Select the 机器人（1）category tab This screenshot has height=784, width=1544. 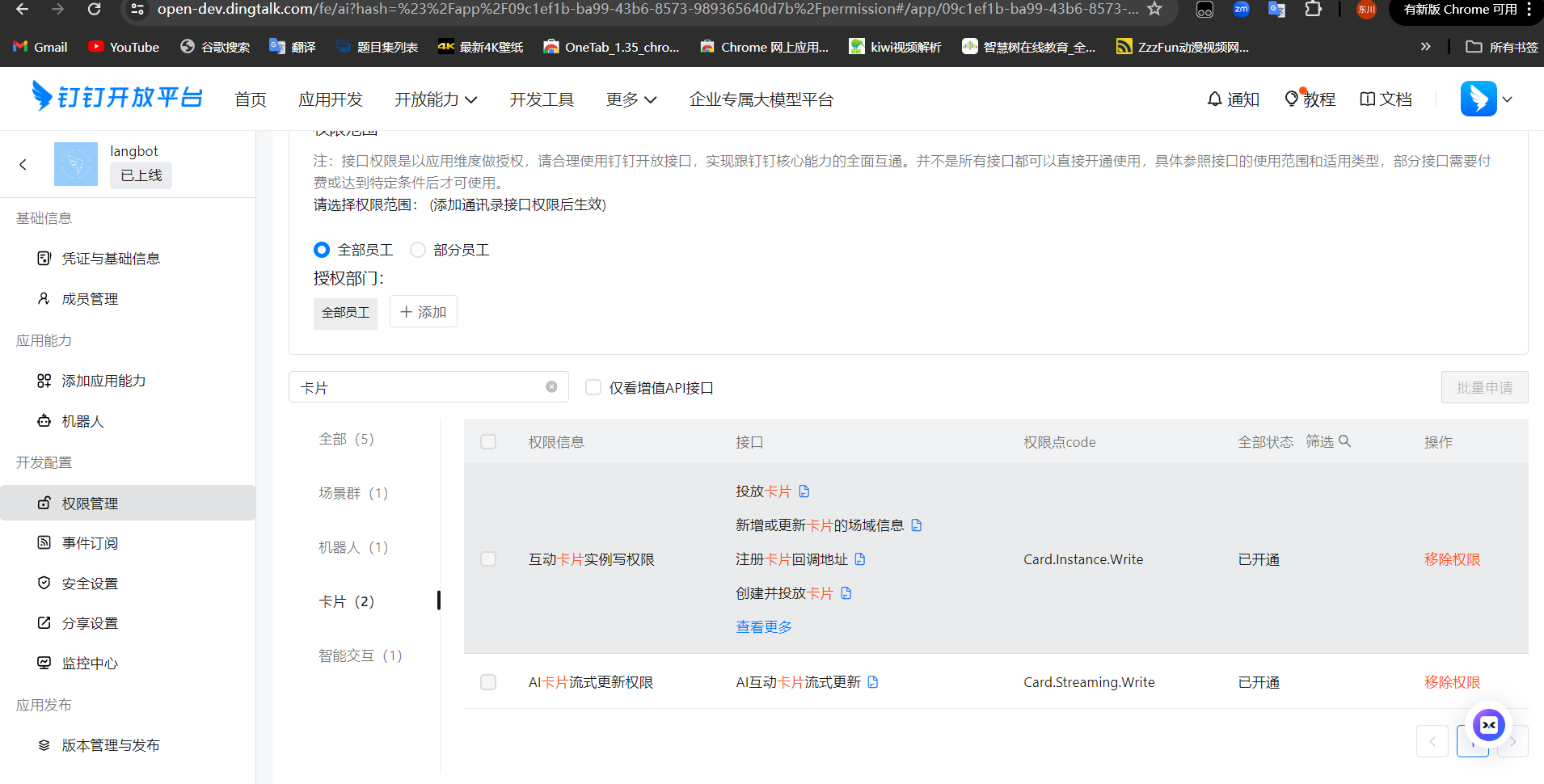click(352, 547)
